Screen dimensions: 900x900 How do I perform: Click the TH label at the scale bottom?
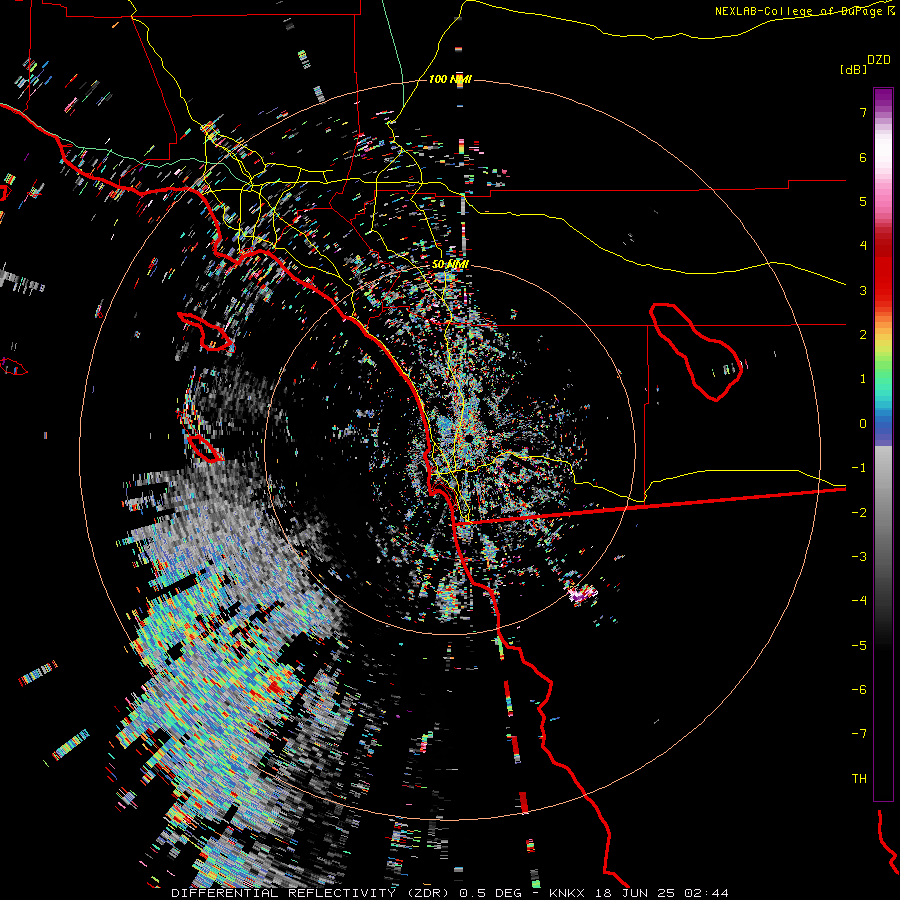859,778
